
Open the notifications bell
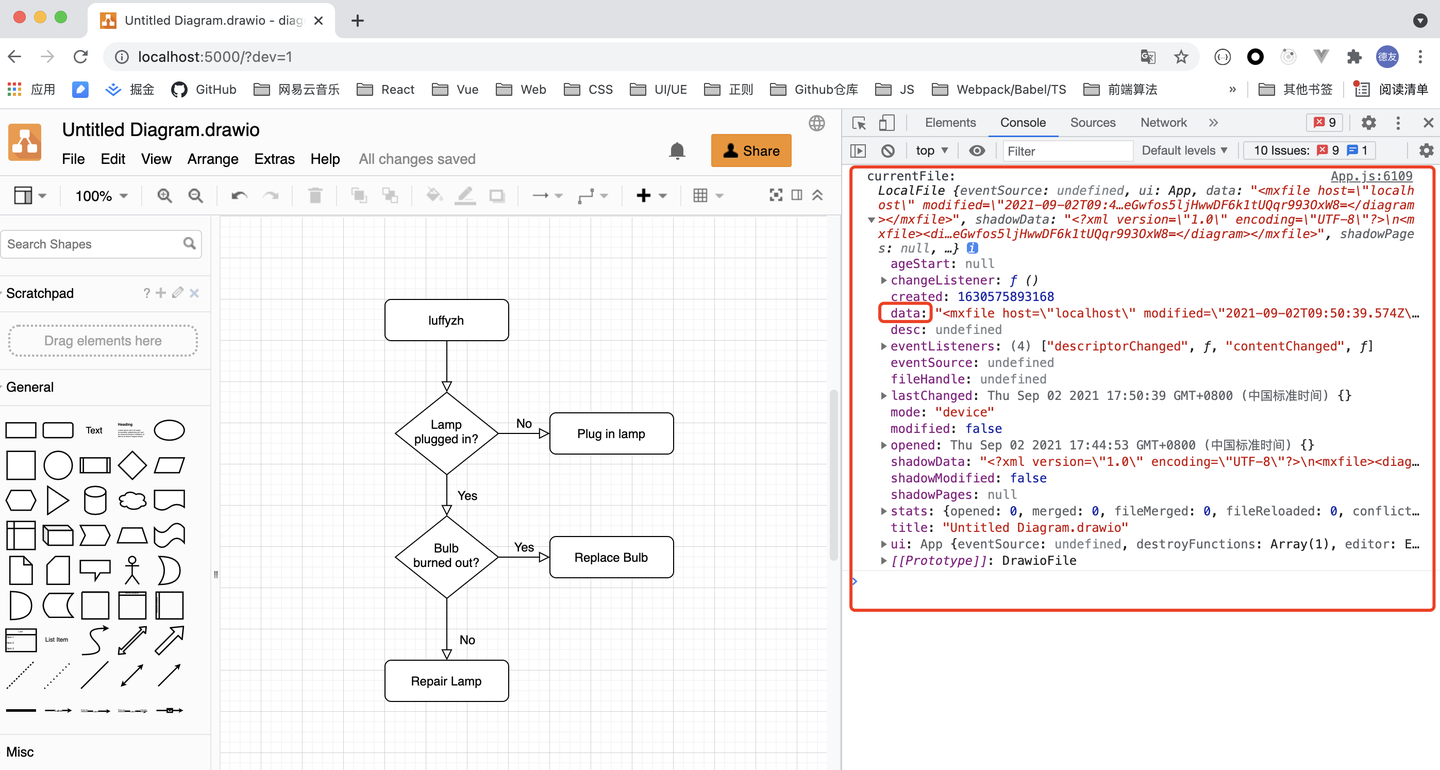677,151
